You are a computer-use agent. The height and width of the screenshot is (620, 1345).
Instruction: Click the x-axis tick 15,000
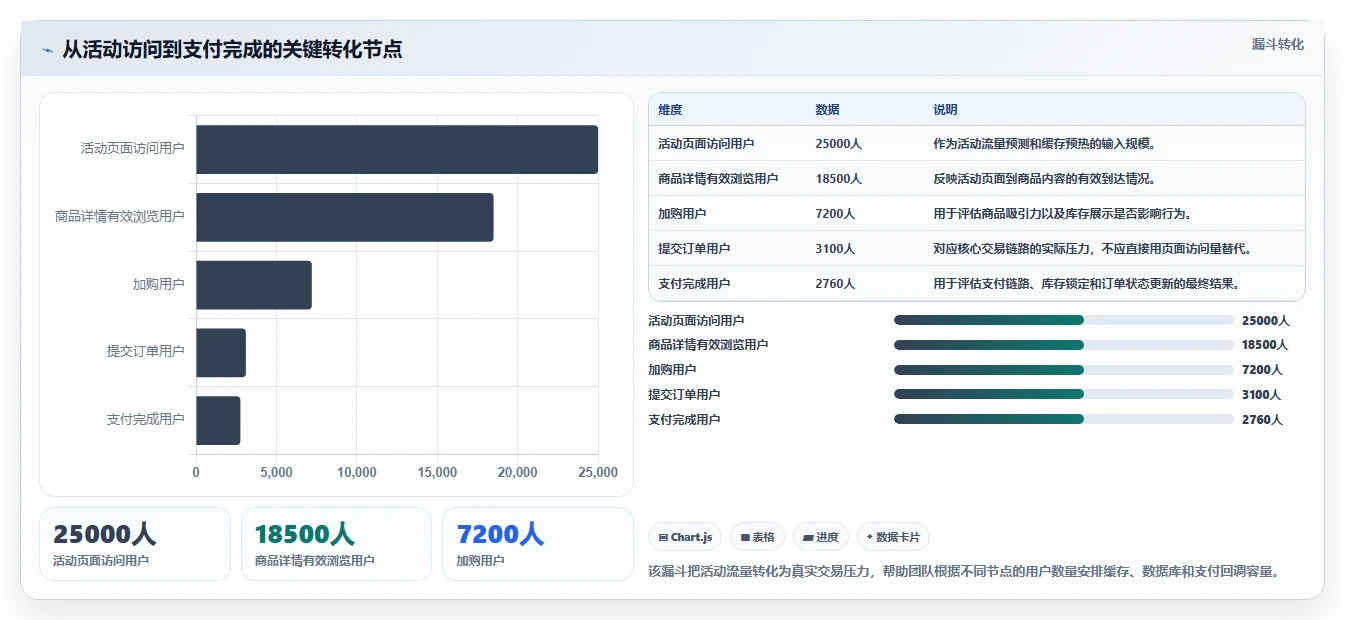[x=437, y=473]
